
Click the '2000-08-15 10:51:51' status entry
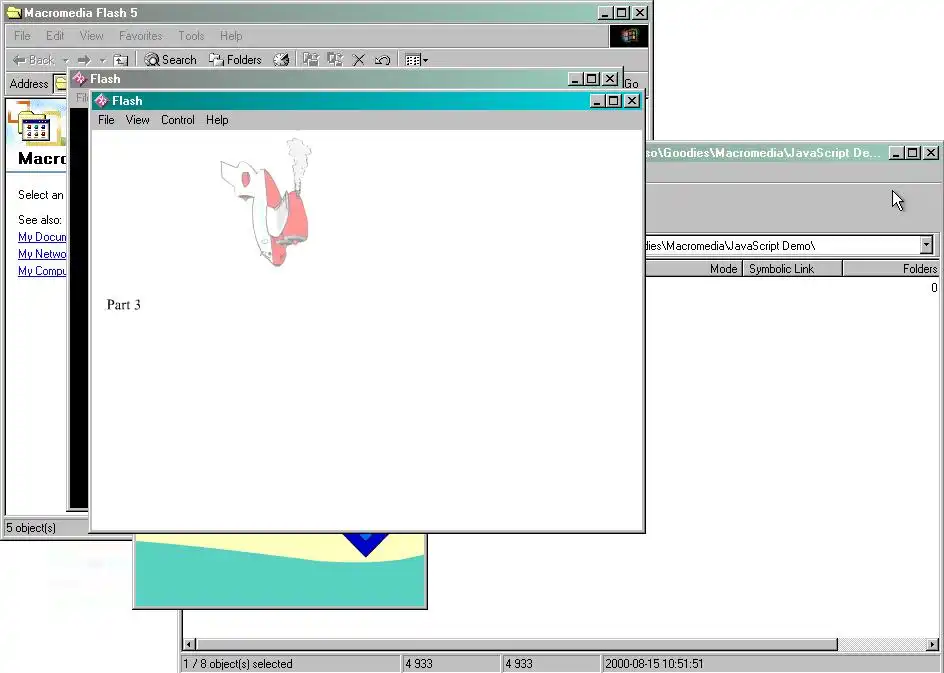654,664
